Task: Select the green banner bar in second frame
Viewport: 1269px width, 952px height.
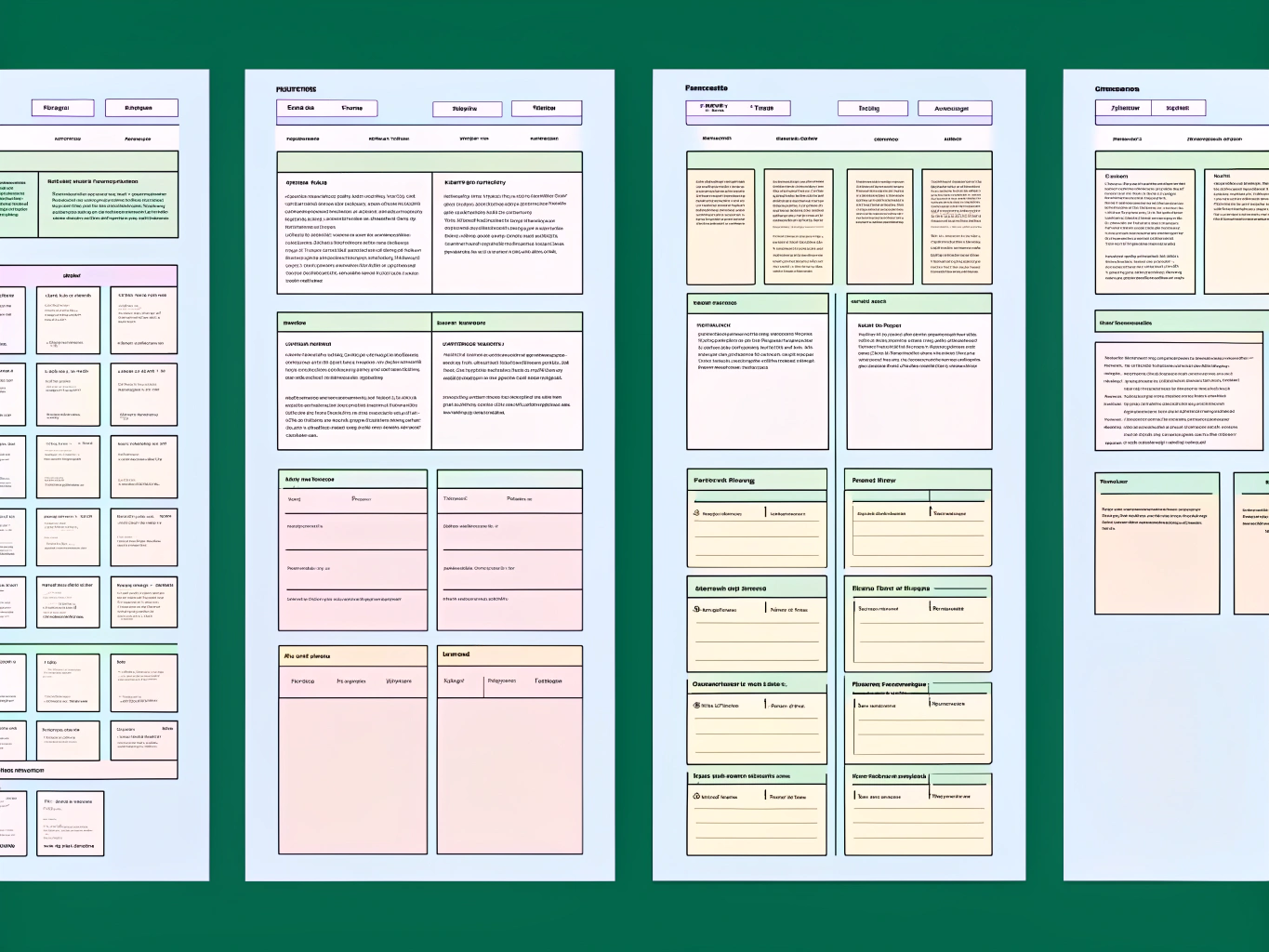Action: 430,162
